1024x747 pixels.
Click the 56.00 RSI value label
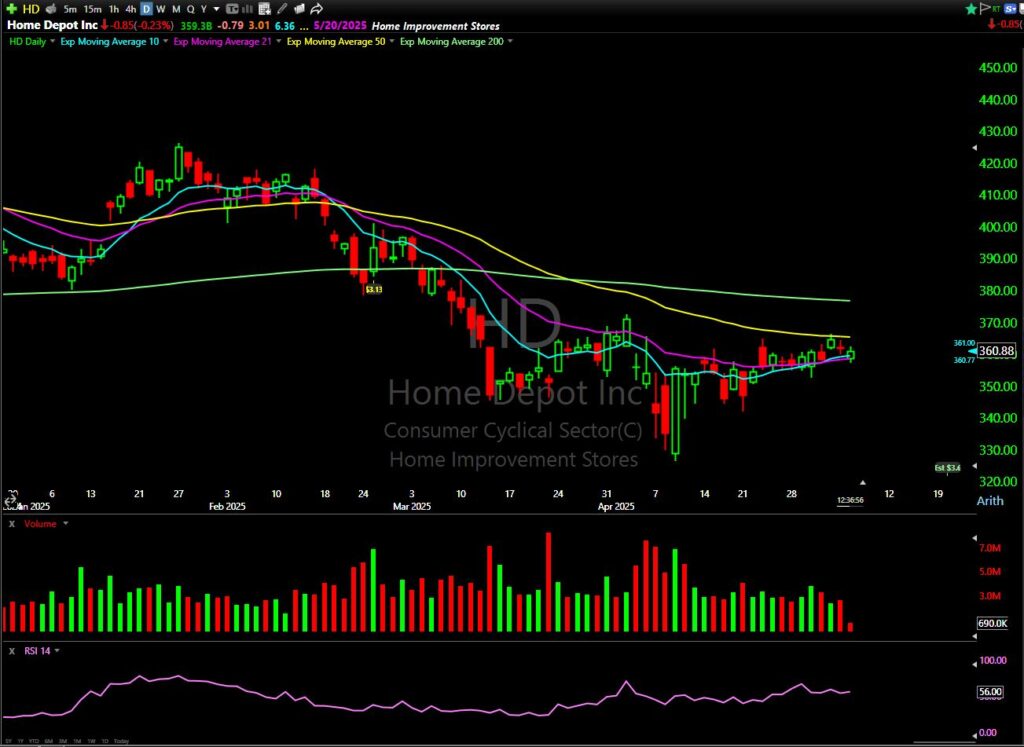[x=990, y=692]
